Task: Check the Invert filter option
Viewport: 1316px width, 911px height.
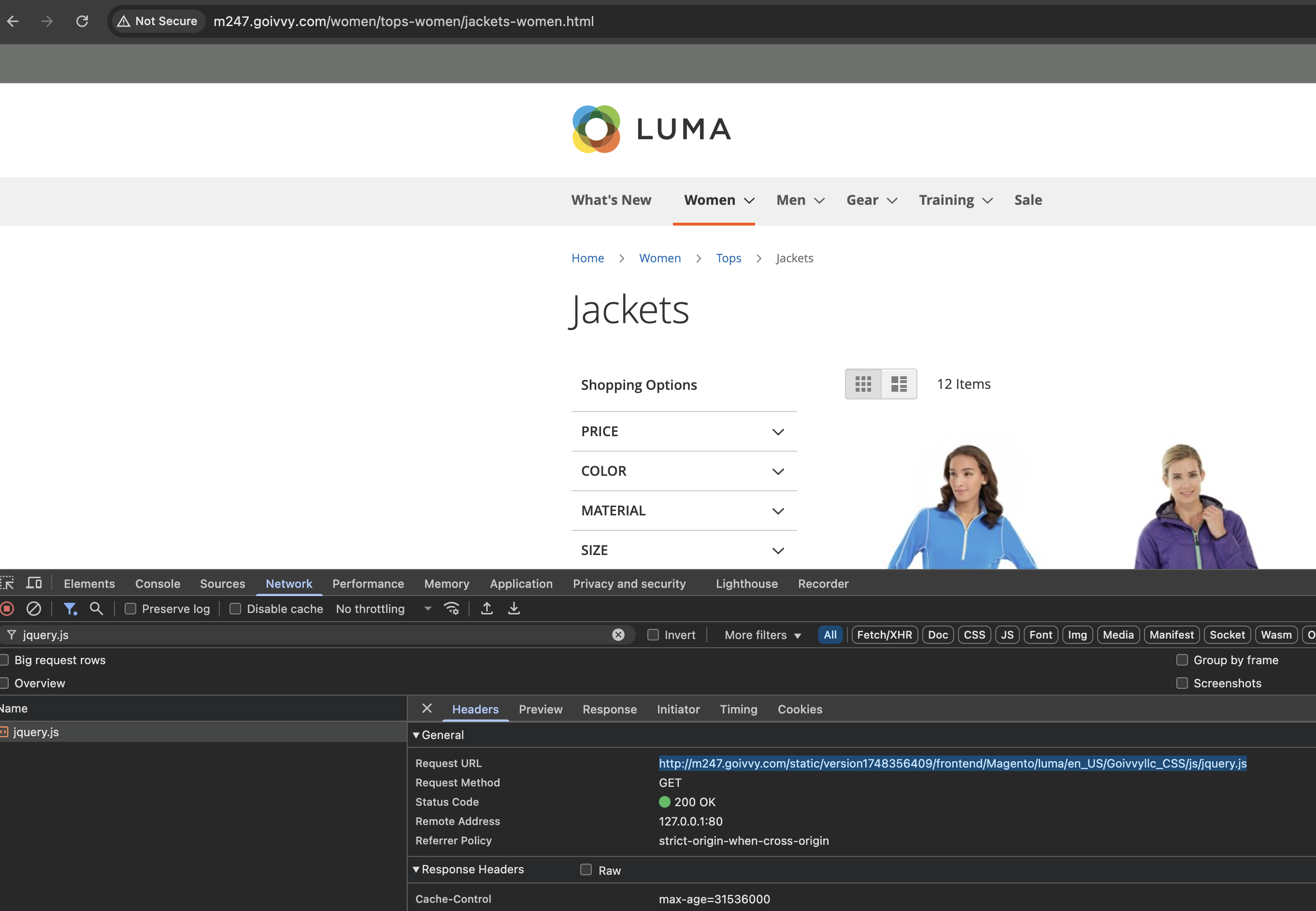Action: click(x=652, y=635)
